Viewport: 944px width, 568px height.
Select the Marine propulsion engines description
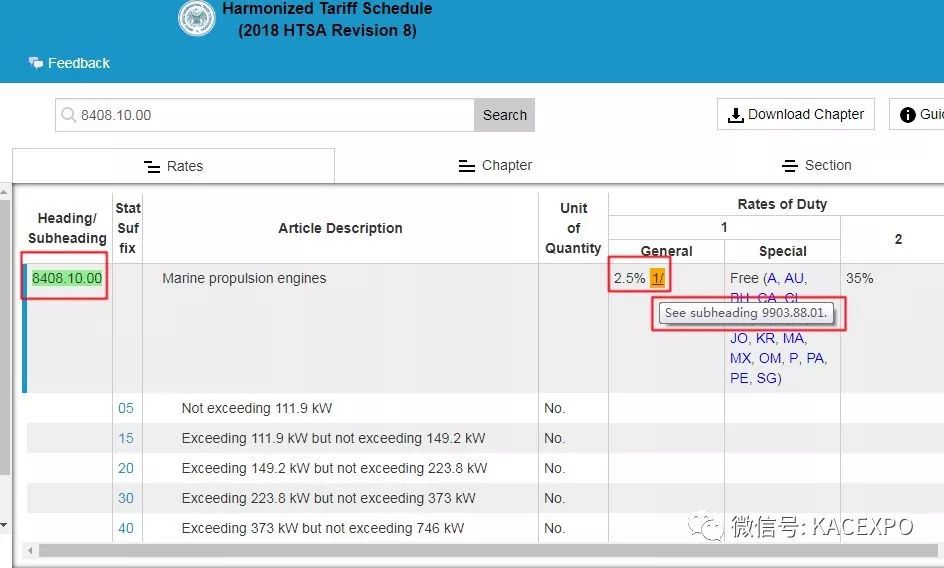point(244,278)
